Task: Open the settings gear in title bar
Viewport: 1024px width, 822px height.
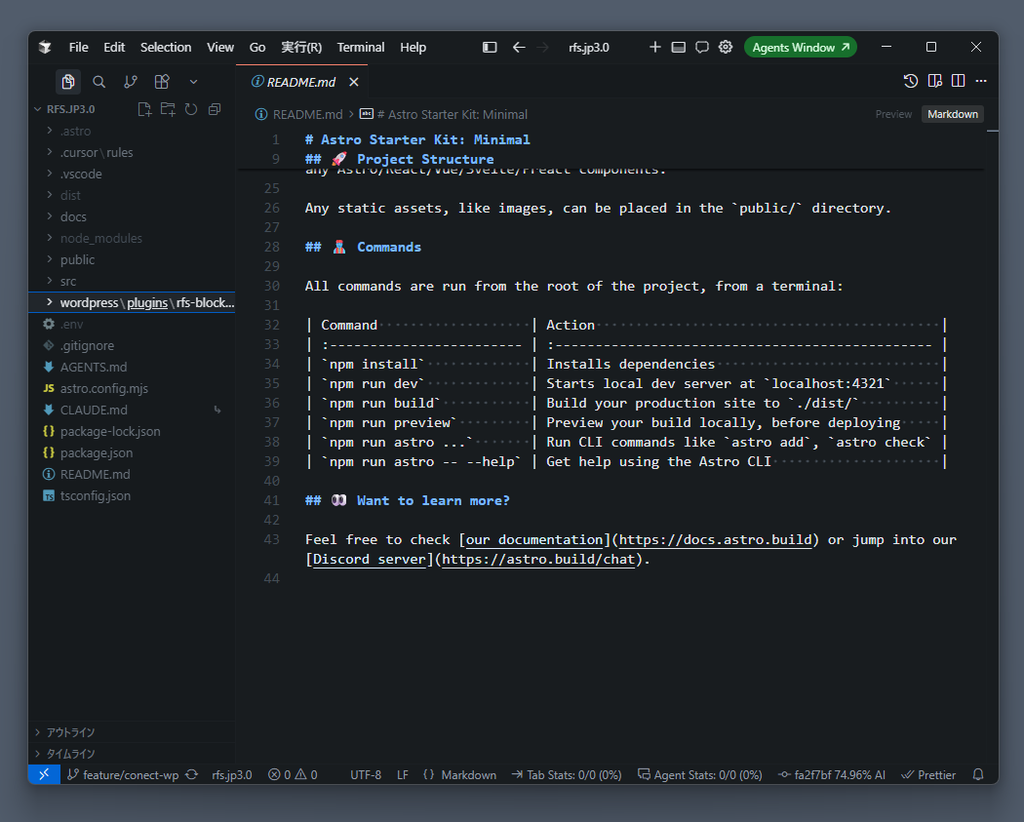Action: 726,47
